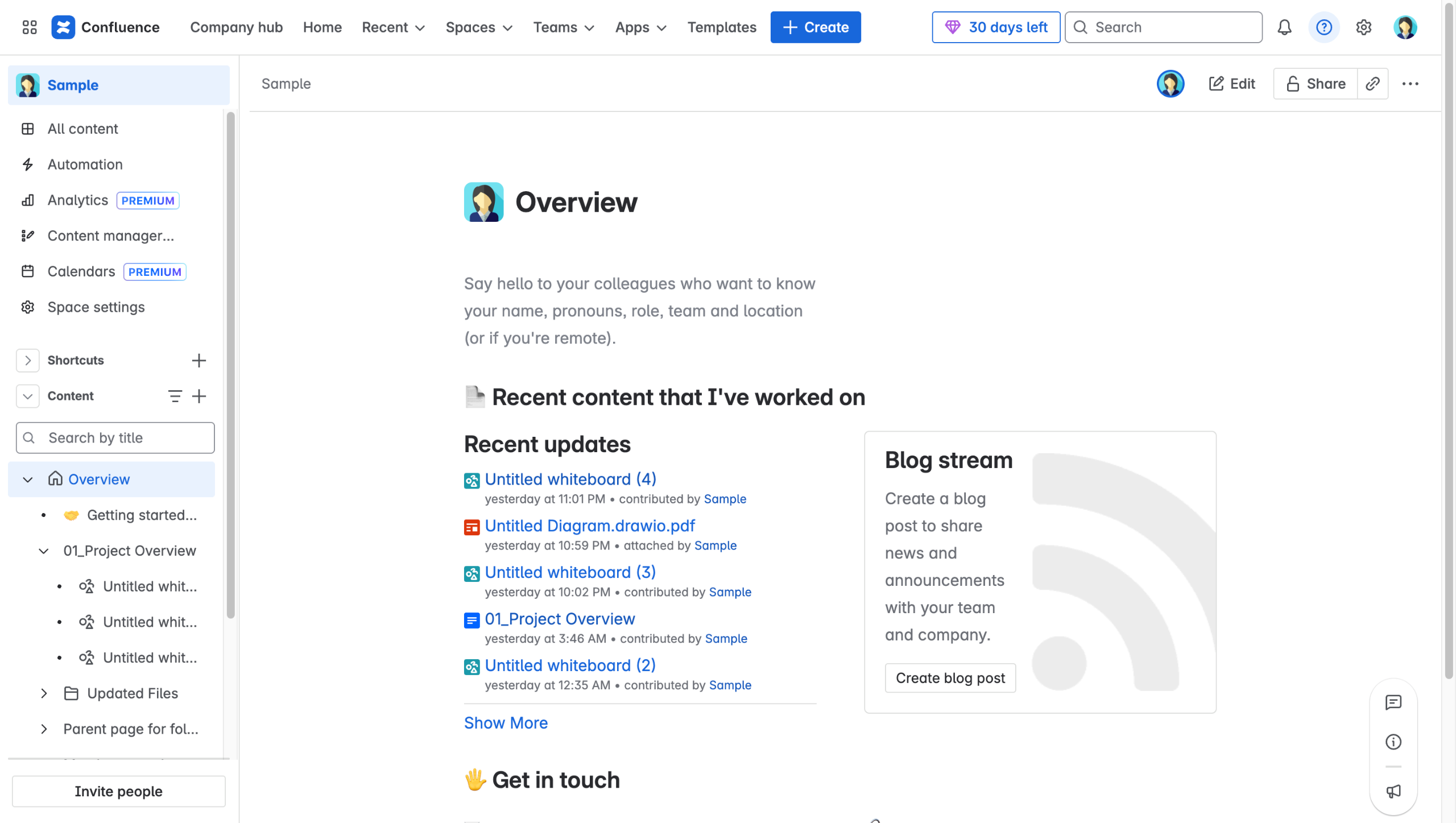The height and width of the screenshot is (823, 1456).
Task: Go to Company hub
Action: pos(236,27)
